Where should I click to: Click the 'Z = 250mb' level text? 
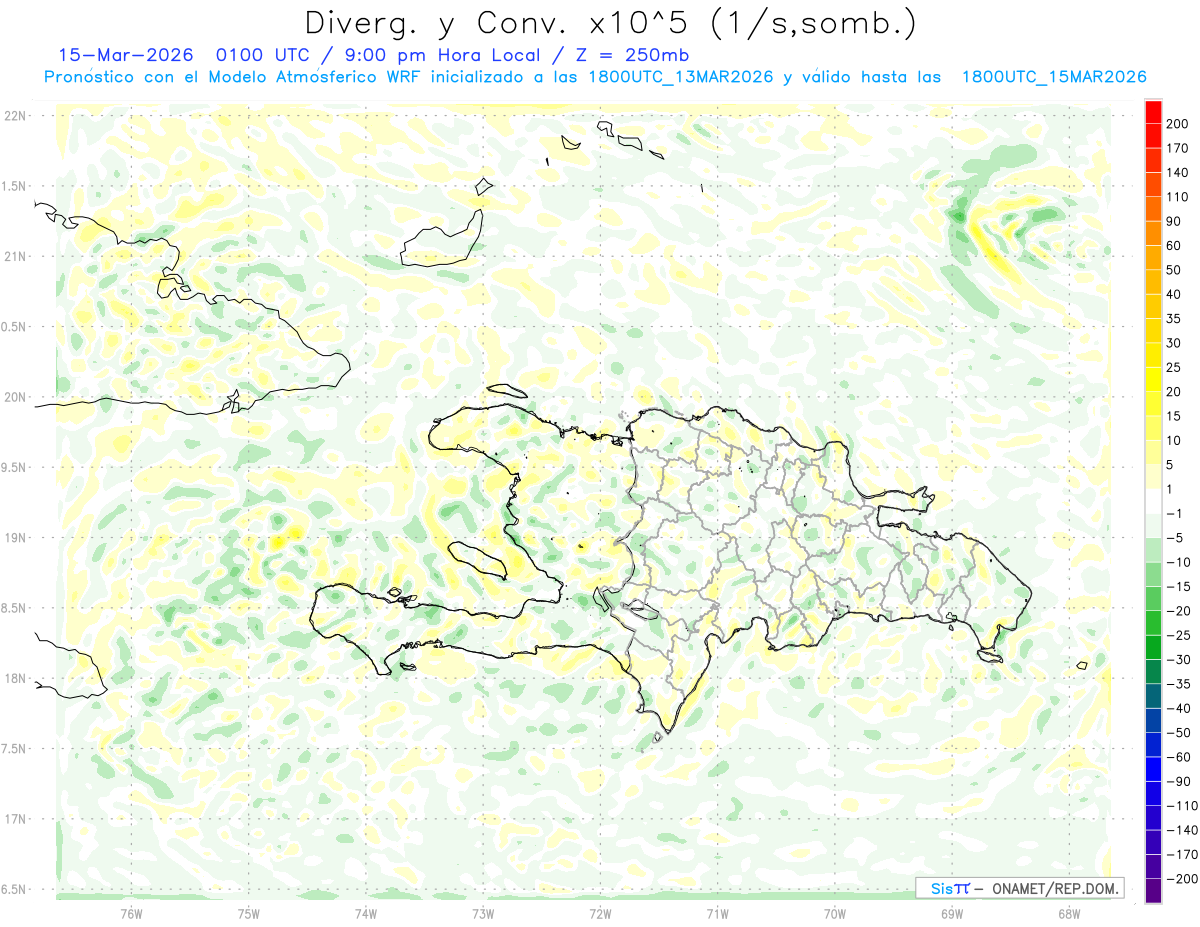point(631,55)
